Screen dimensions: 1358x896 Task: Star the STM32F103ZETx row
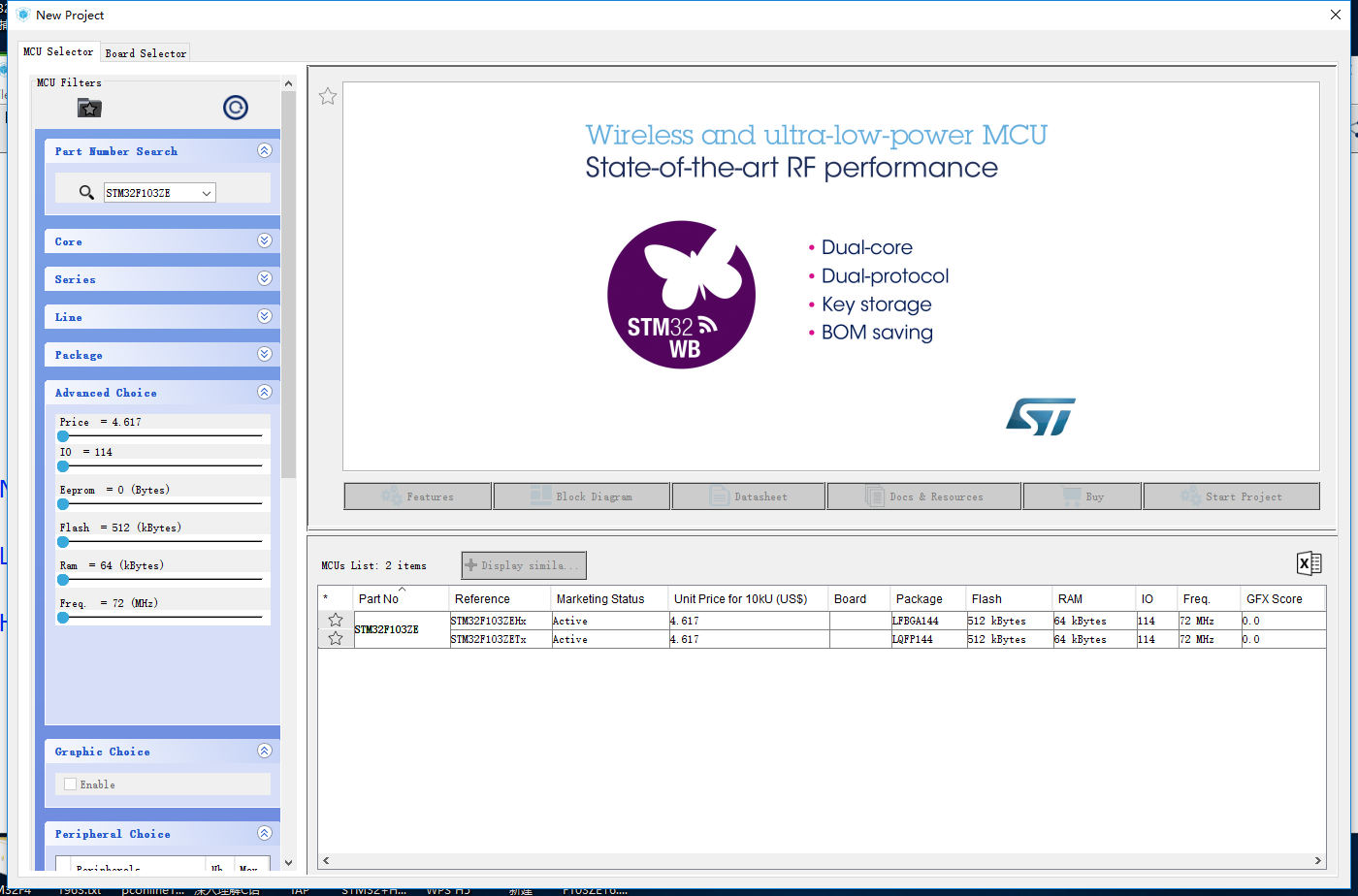[x=336, y=638]
